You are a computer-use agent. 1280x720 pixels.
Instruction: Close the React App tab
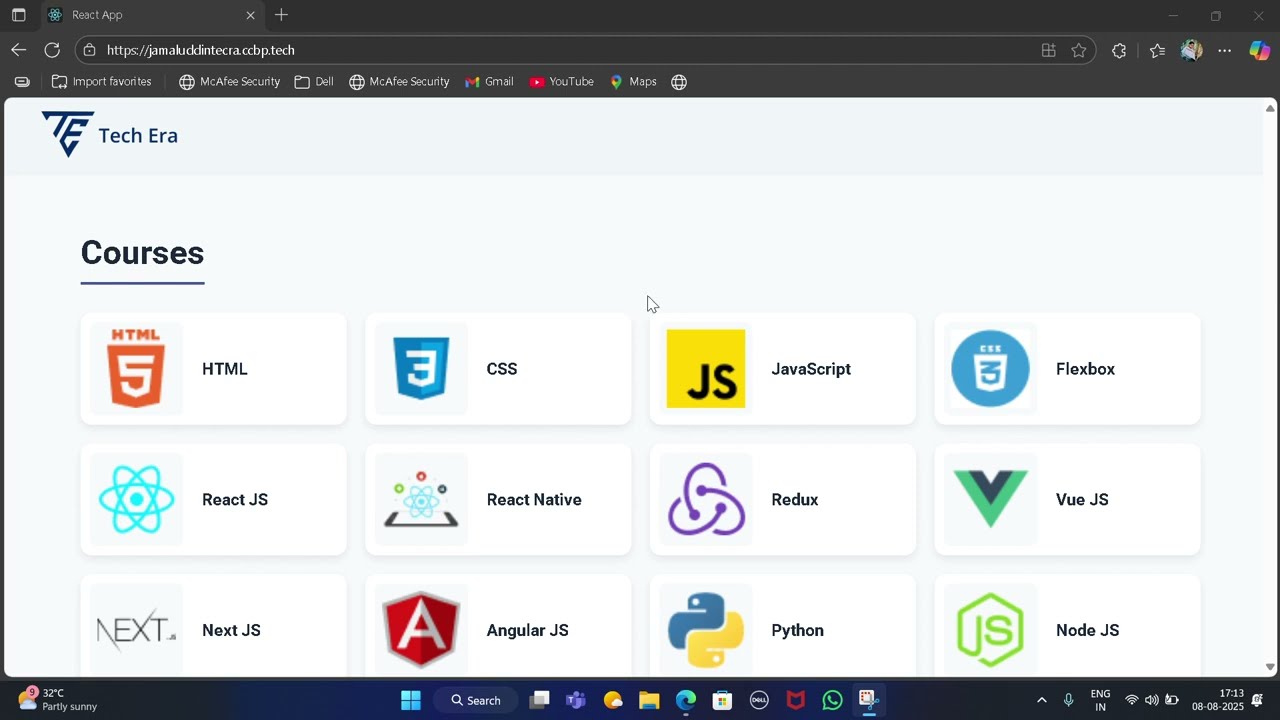(x=250, y=15)
